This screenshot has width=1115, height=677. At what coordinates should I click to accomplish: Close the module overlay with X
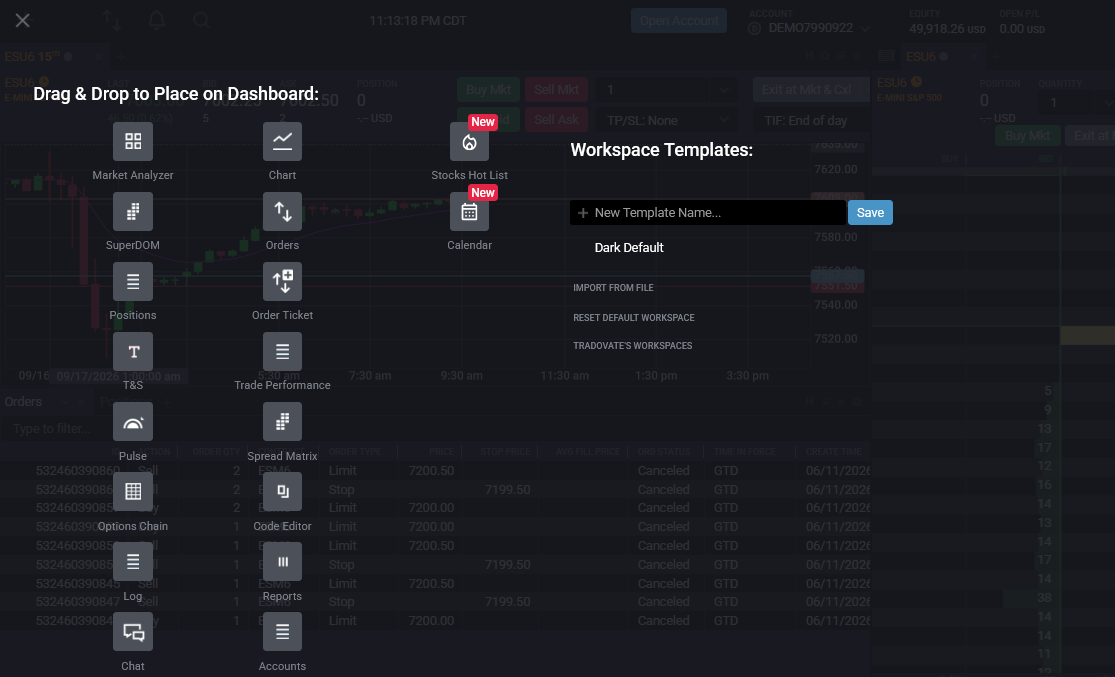pos(23,20)
